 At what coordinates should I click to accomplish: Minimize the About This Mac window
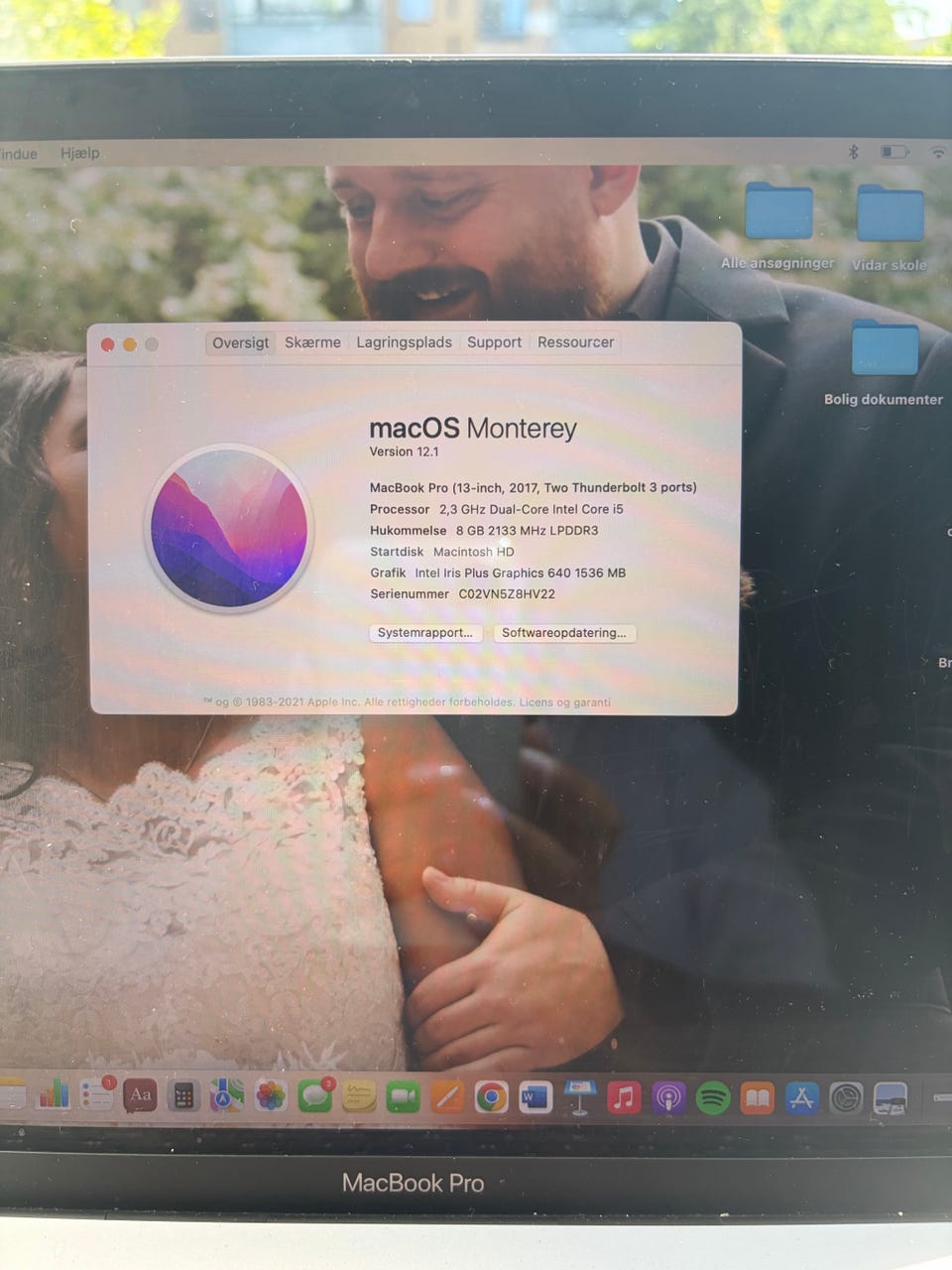129,344
